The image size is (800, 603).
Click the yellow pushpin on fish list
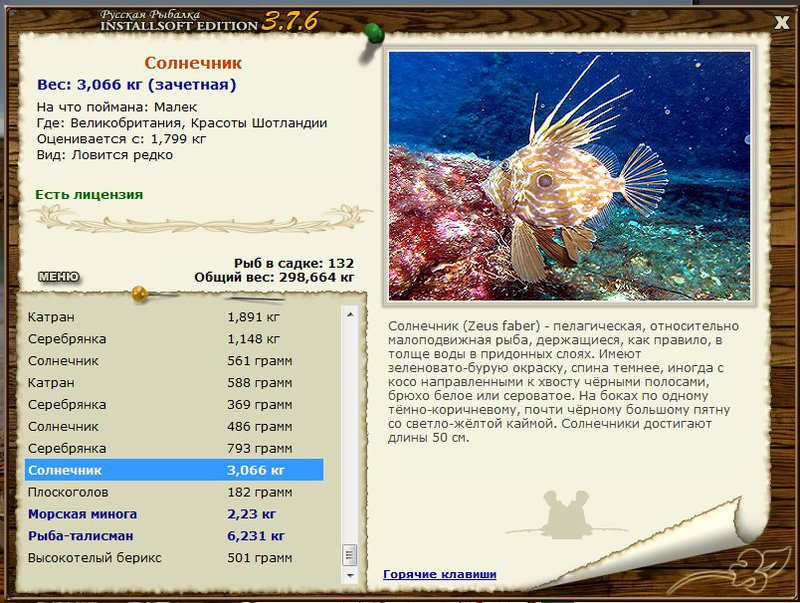[x=139, y=294]
